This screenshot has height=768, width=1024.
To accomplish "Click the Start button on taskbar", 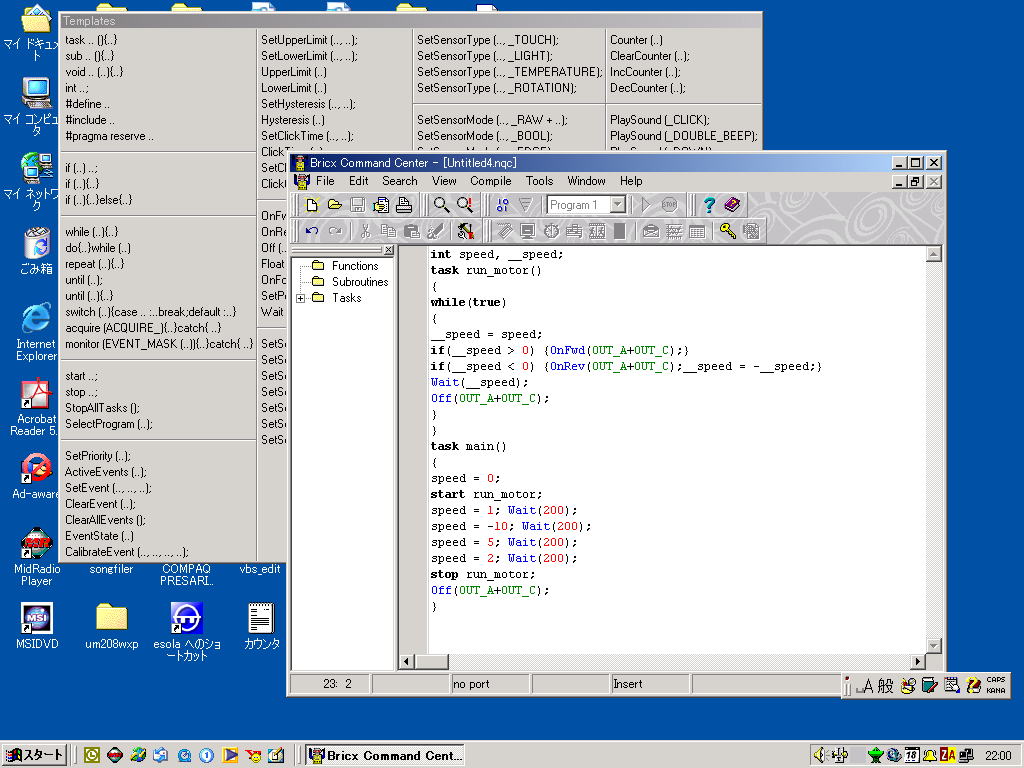I will [34, 755].
